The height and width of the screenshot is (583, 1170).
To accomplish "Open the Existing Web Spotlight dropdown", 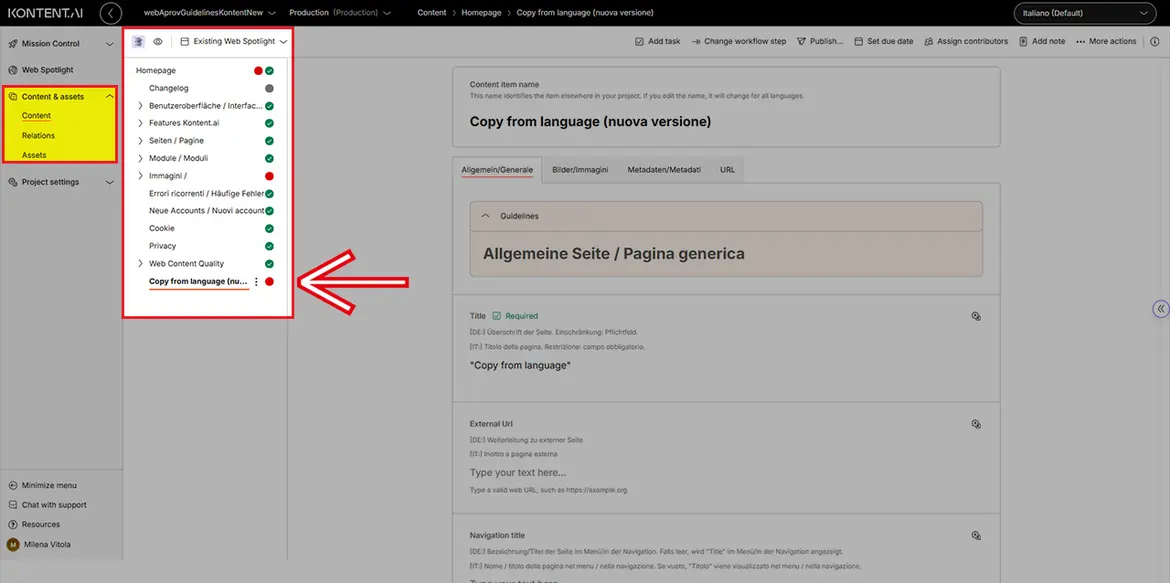I will click(x=234, y=42).
